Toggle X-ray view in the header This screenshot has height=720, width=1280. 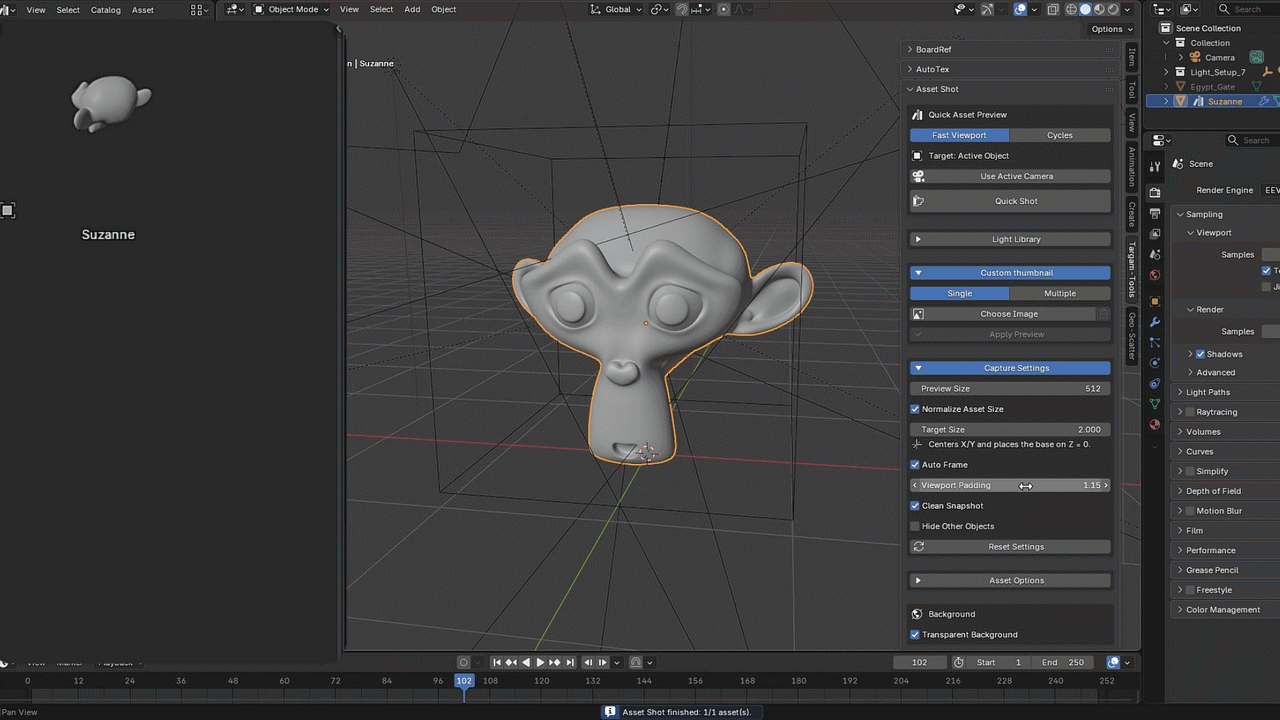(1052, 9)
